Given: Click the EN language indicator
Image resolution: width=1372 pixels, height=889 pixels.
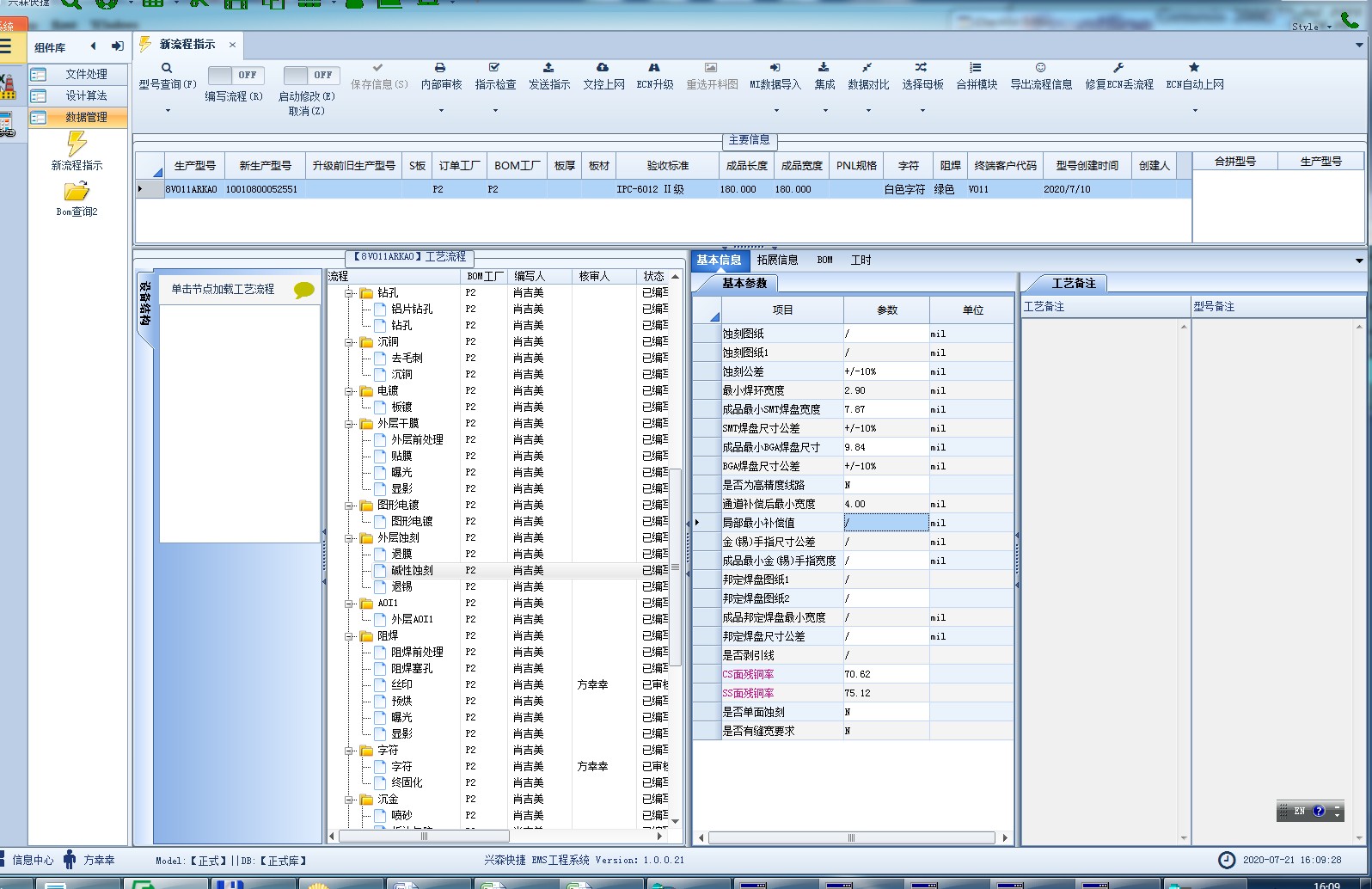Looking at the screenshot, I should pyautogui.click(x=1300, y=811).
